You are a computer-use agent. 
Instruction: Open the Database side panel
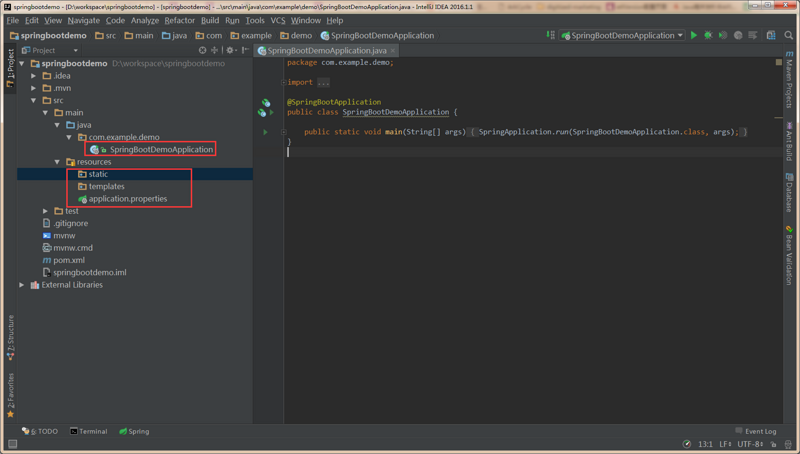point(789,192)
